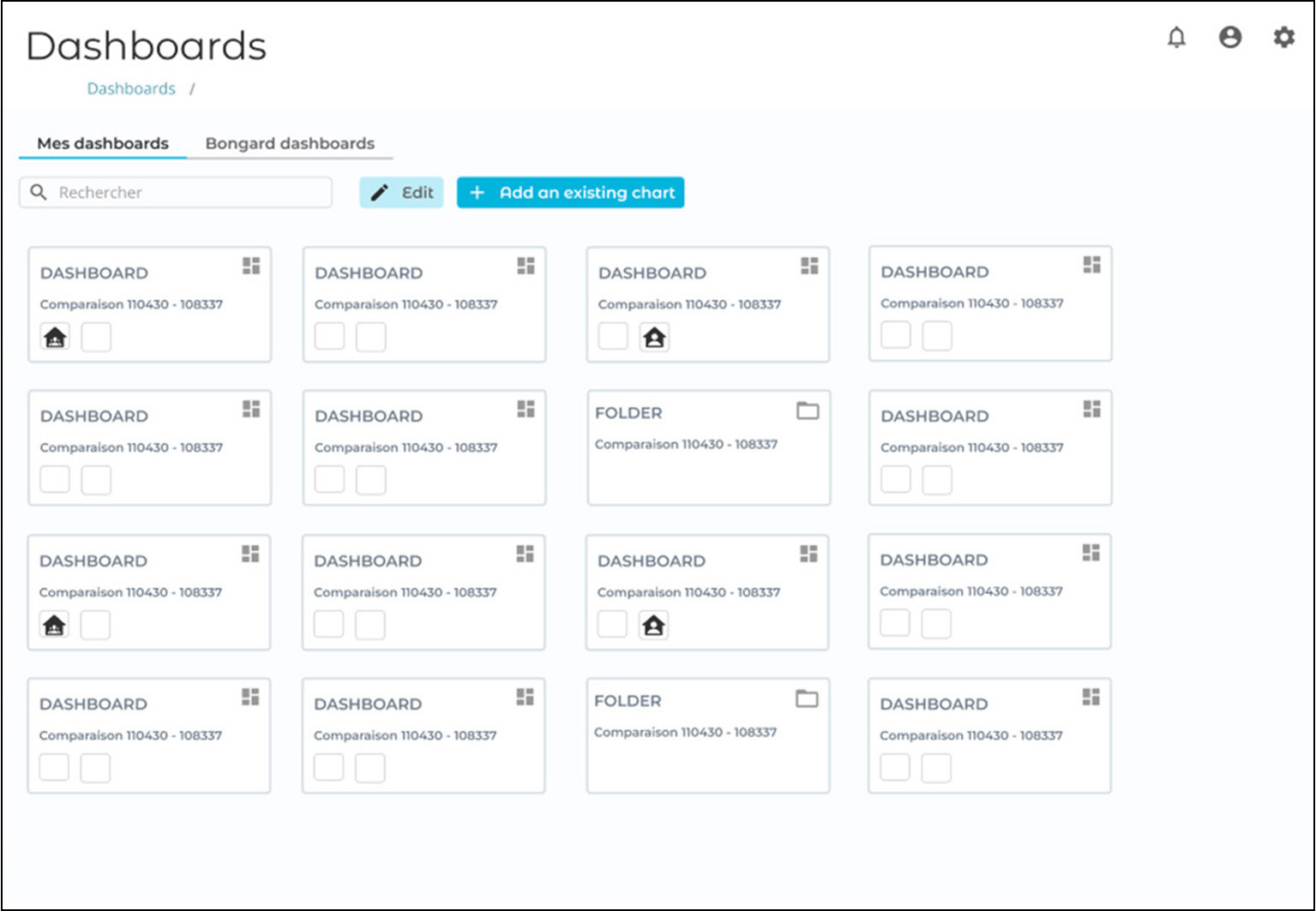Open the notifications bell
This screenshot has width=1316, height=911.
click(x=1176, y=37)
